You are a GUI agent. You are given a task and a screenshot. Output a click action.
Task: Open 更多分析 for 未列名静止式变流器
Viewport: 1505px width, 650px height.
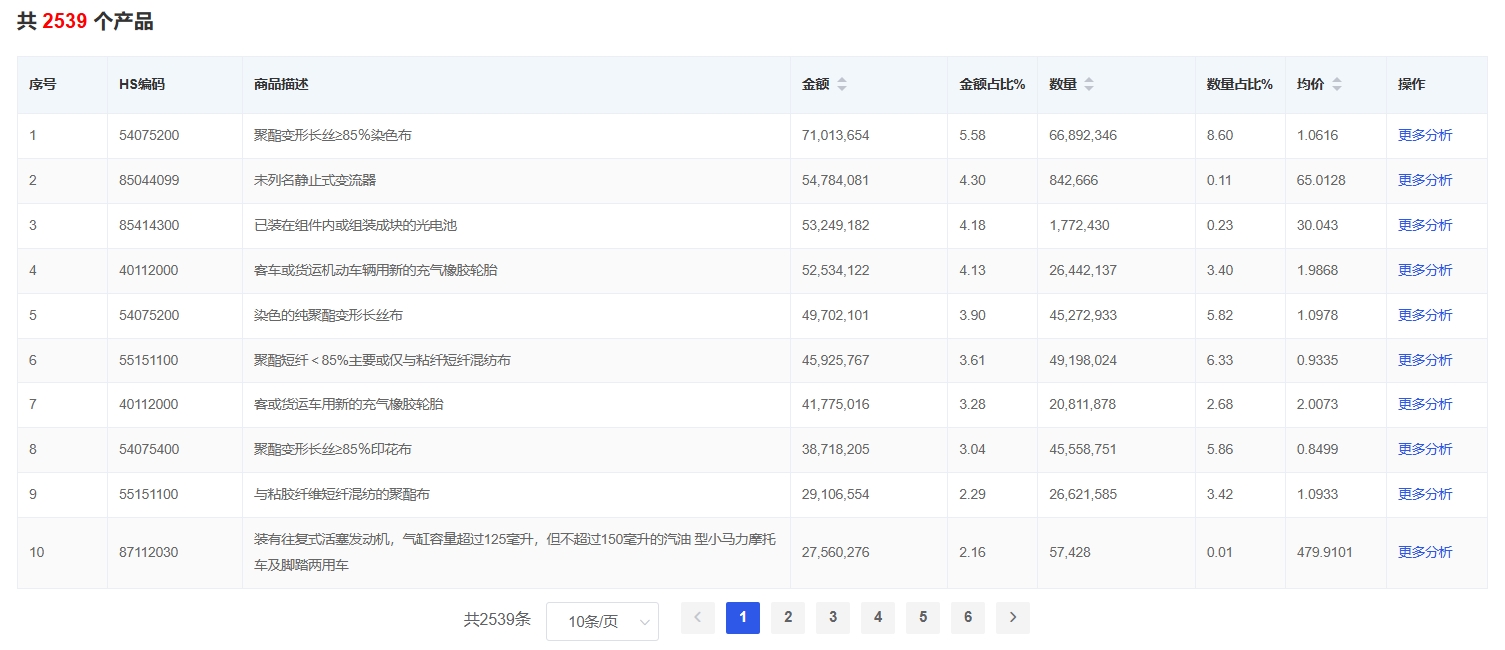point(1424,180)
